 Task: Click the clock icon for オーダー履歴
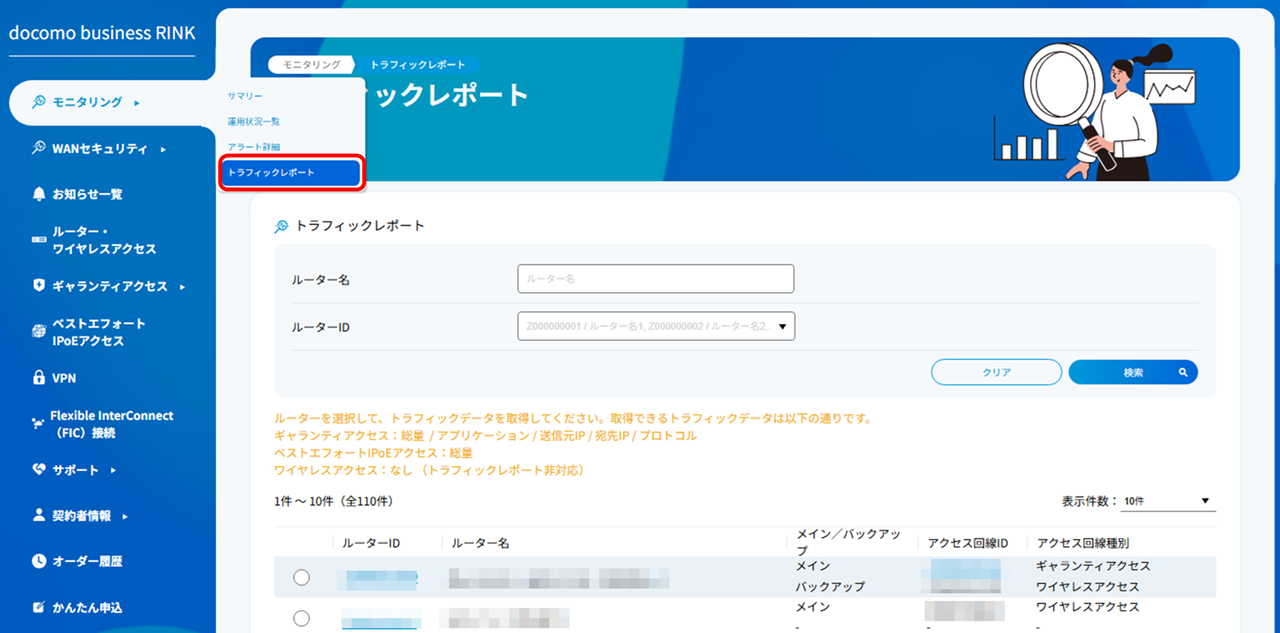click(x=39, y=561)
